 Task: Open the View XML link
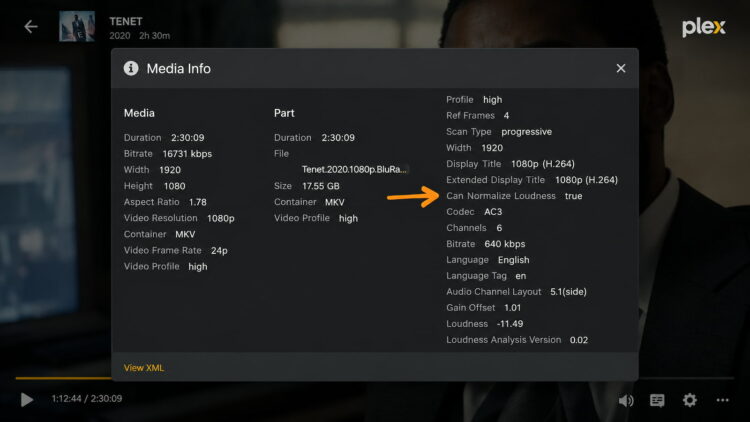click(143, 368)
